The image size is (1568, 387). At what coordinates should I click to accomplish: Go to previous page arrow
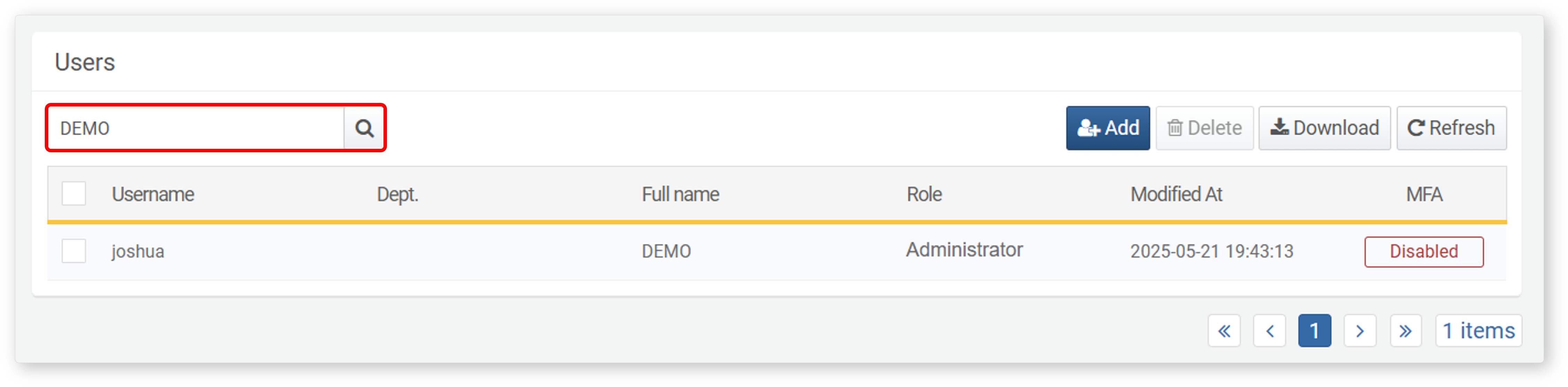1269,331
